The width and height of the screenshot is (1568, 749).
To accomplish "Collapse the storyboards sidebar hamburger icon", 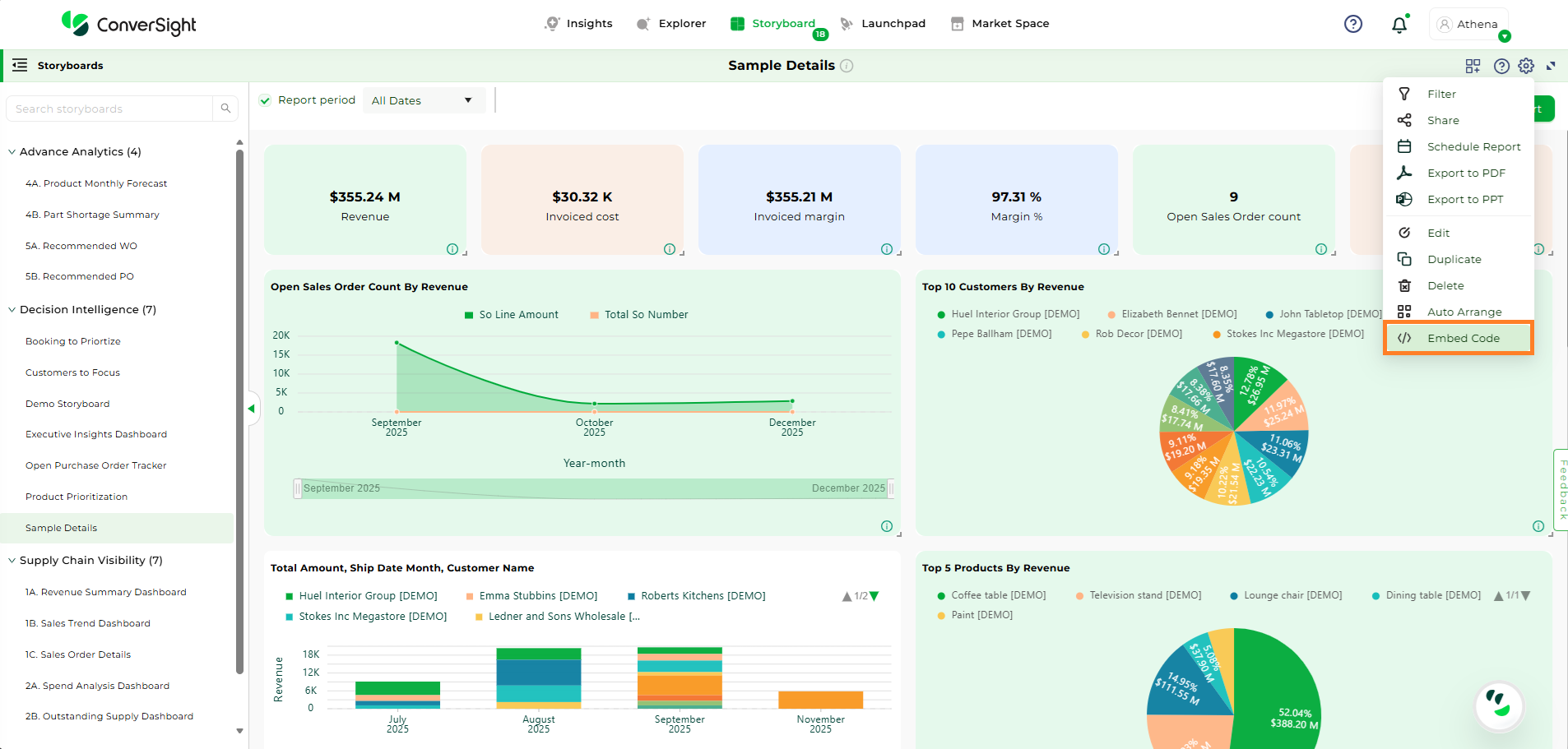I will pos(20,65).
